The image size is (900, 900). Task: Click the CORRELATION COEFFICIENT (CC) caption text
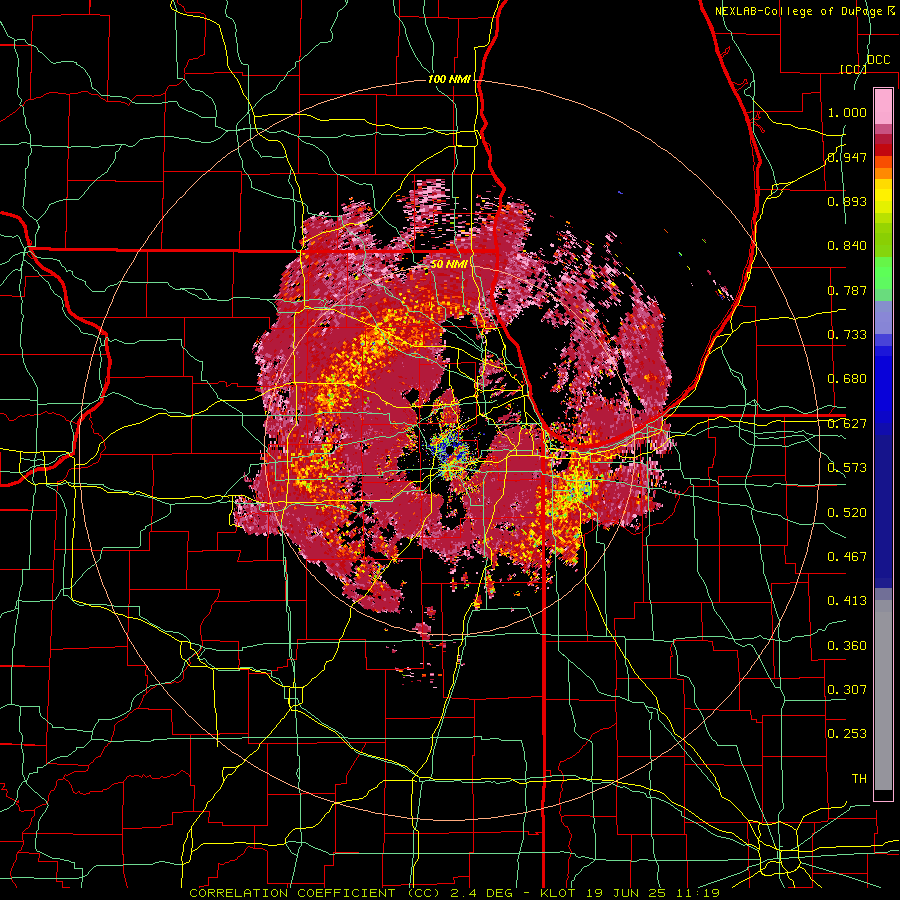point(315,893)
